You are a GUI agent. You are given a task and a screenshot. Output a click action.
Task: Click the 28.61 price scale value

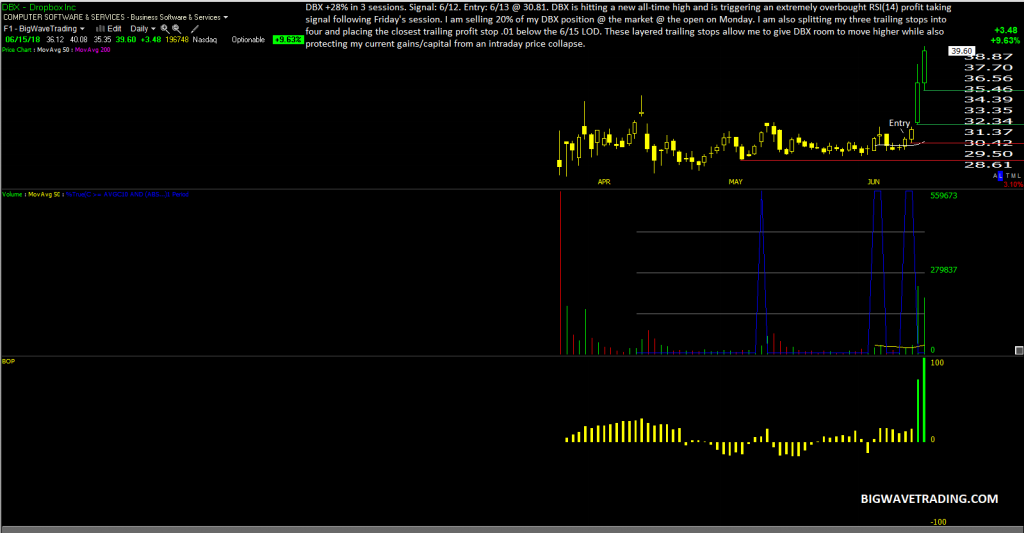click(989, 165)
